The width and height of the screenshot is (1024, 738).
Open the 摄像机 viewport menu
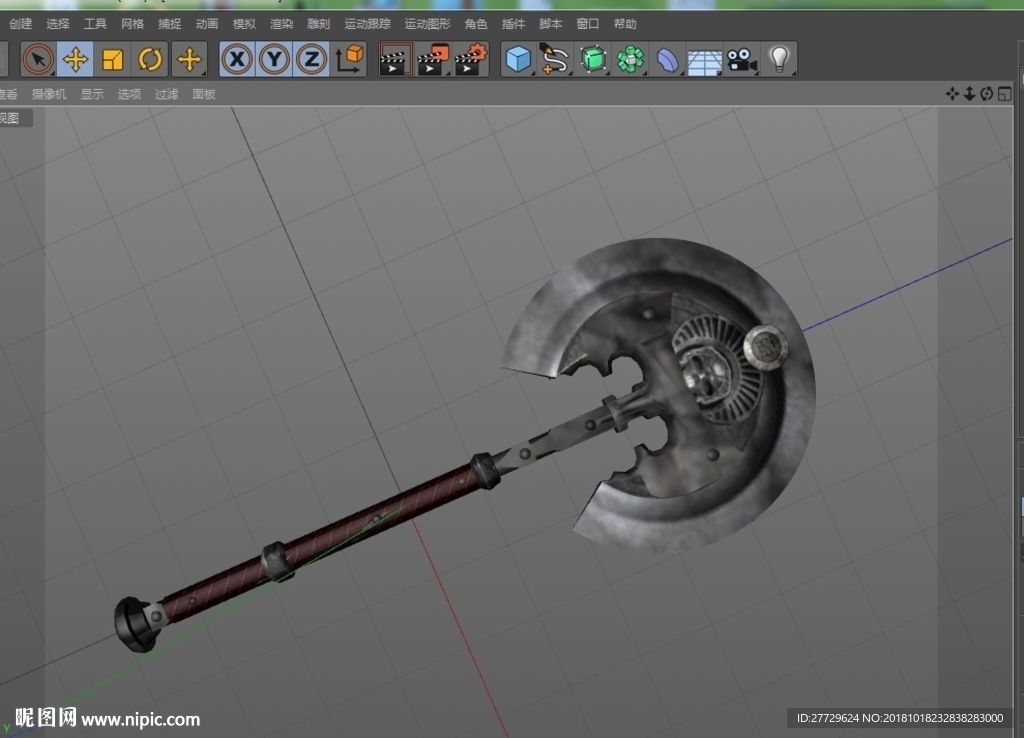coord(49,94)
